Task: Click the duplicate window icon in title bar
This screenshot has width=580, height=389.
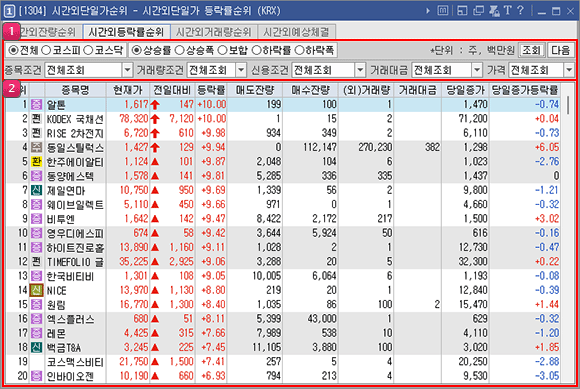Action: (x=478, y=11)
